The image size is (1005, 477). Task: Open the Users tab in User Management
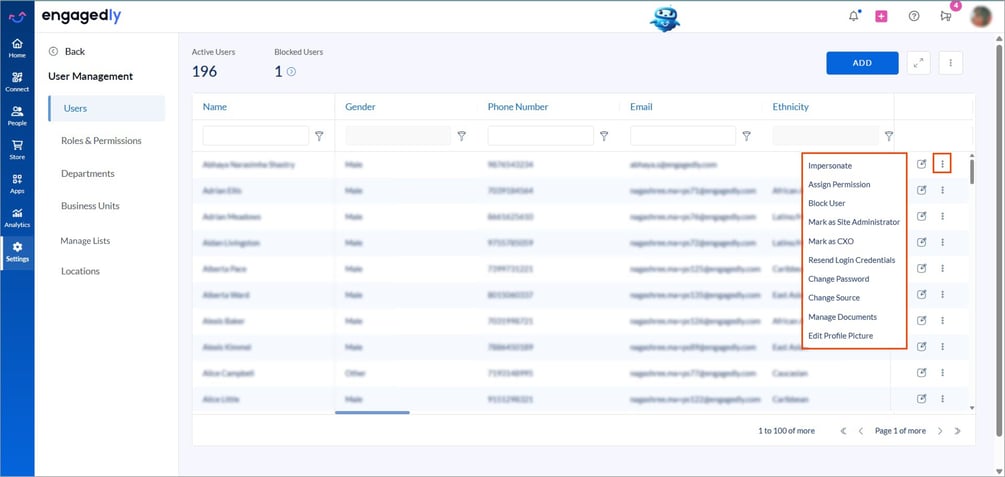[106, 108]
